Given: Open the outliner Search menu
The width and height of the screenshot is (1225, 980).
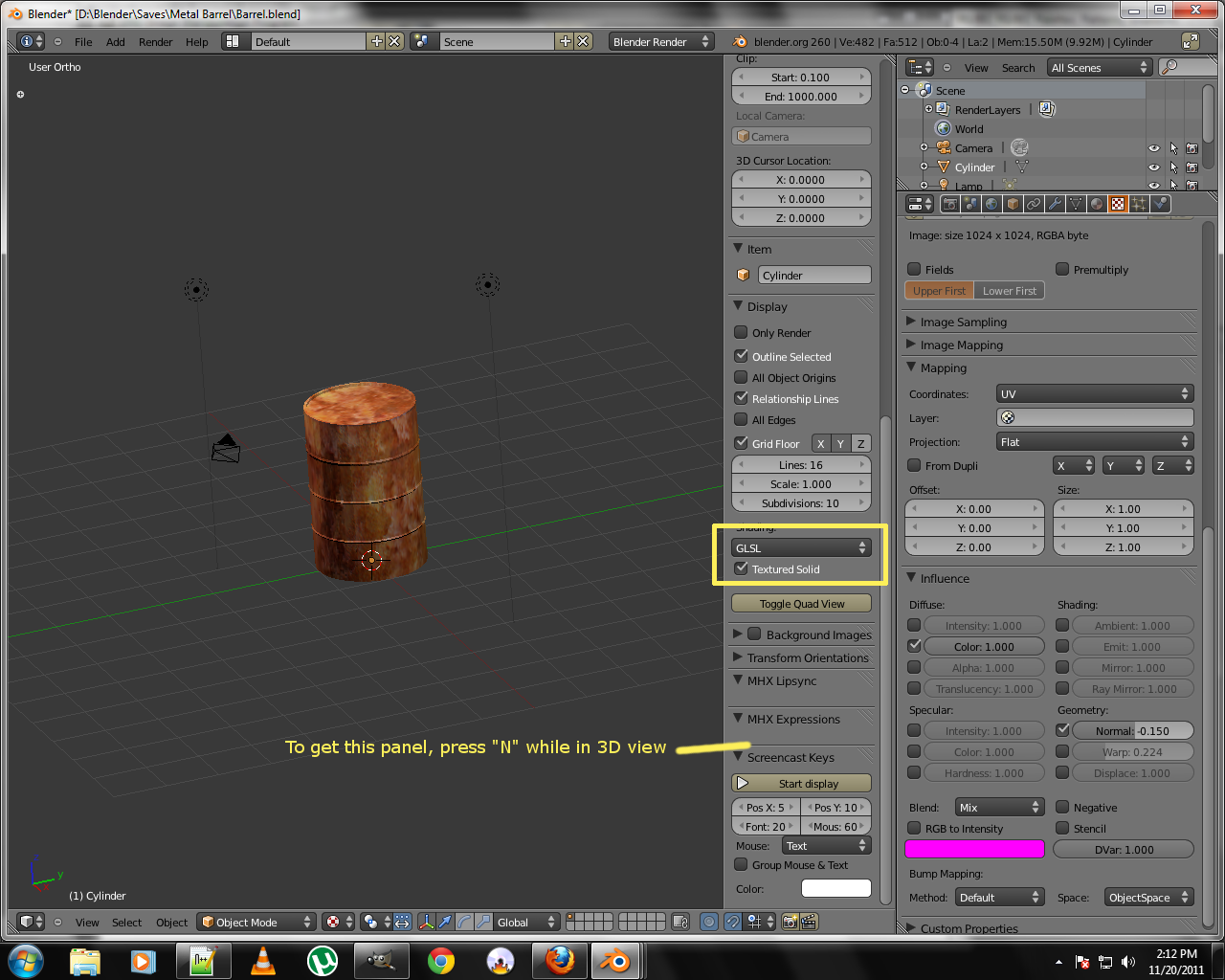Looking at the screenshot, I should [x=1018, y=68].
